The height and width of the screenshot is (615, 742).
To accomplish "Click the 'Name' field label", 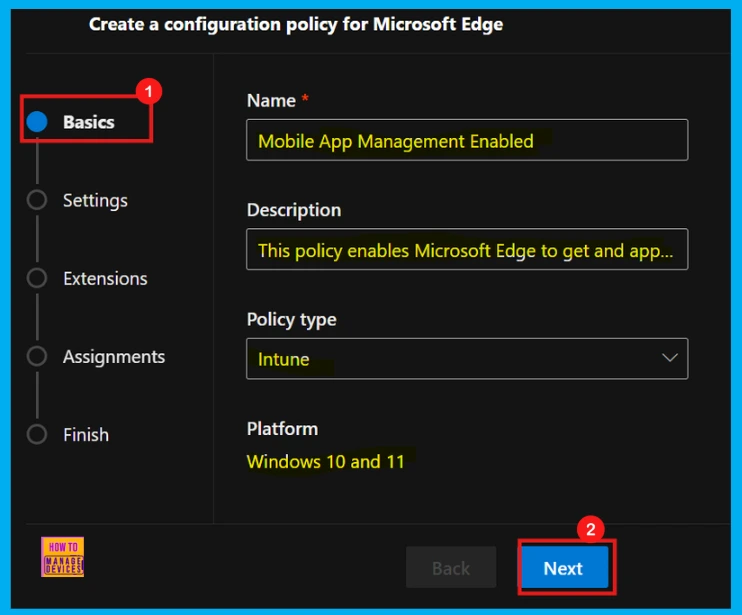I will tap(271, 101).
